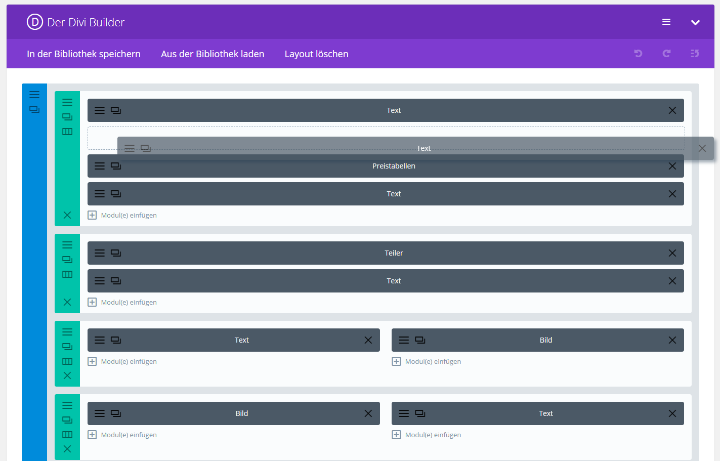
Task: Delete the row containing Teiler module
Action: 67,302
